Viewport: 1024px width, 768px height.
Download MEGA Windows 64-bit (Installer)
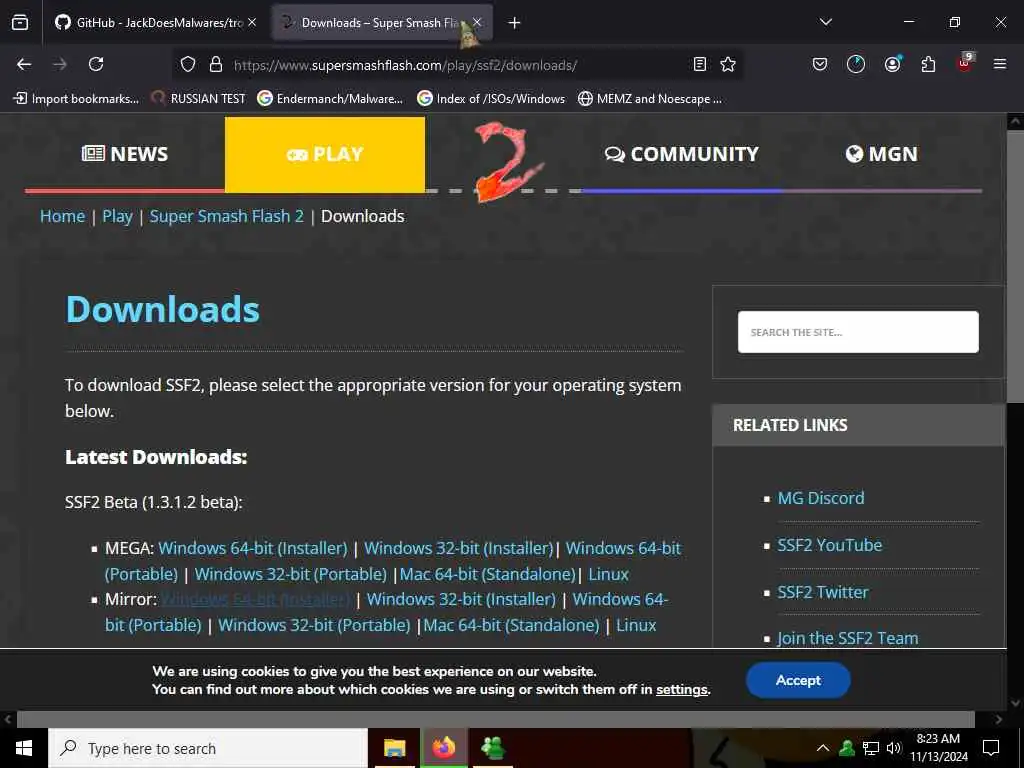(x=253, y=548)
